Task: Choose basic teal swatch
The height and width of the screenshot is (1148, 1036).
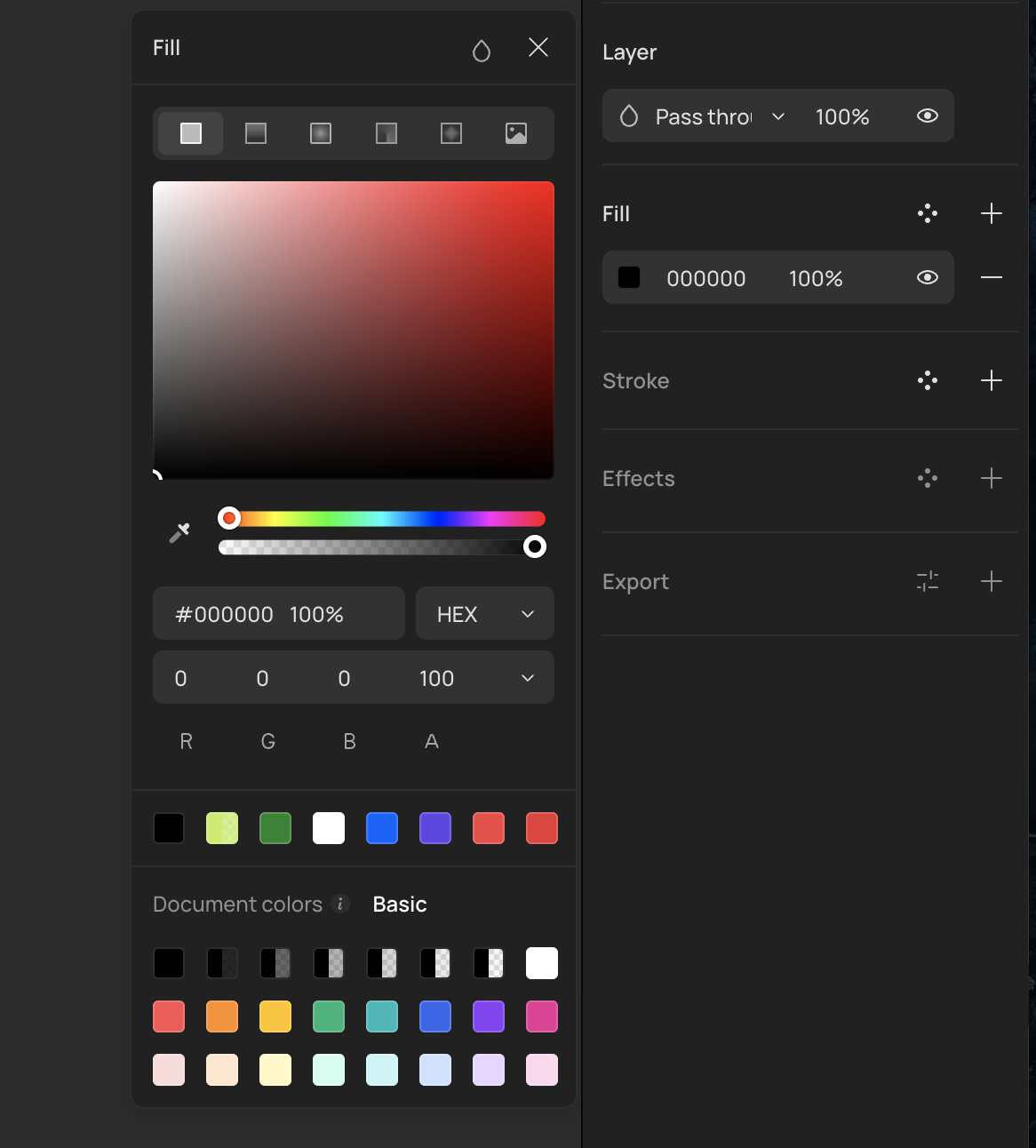Action: (x=382, y=1016)
